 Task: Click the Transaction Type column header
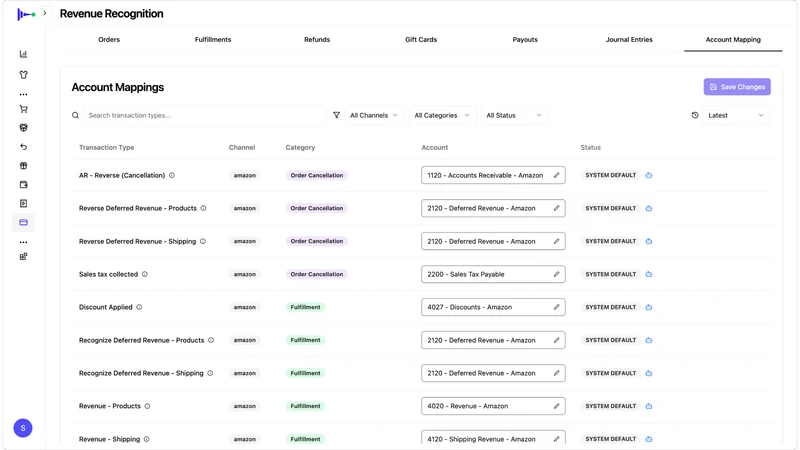[107, 147]
